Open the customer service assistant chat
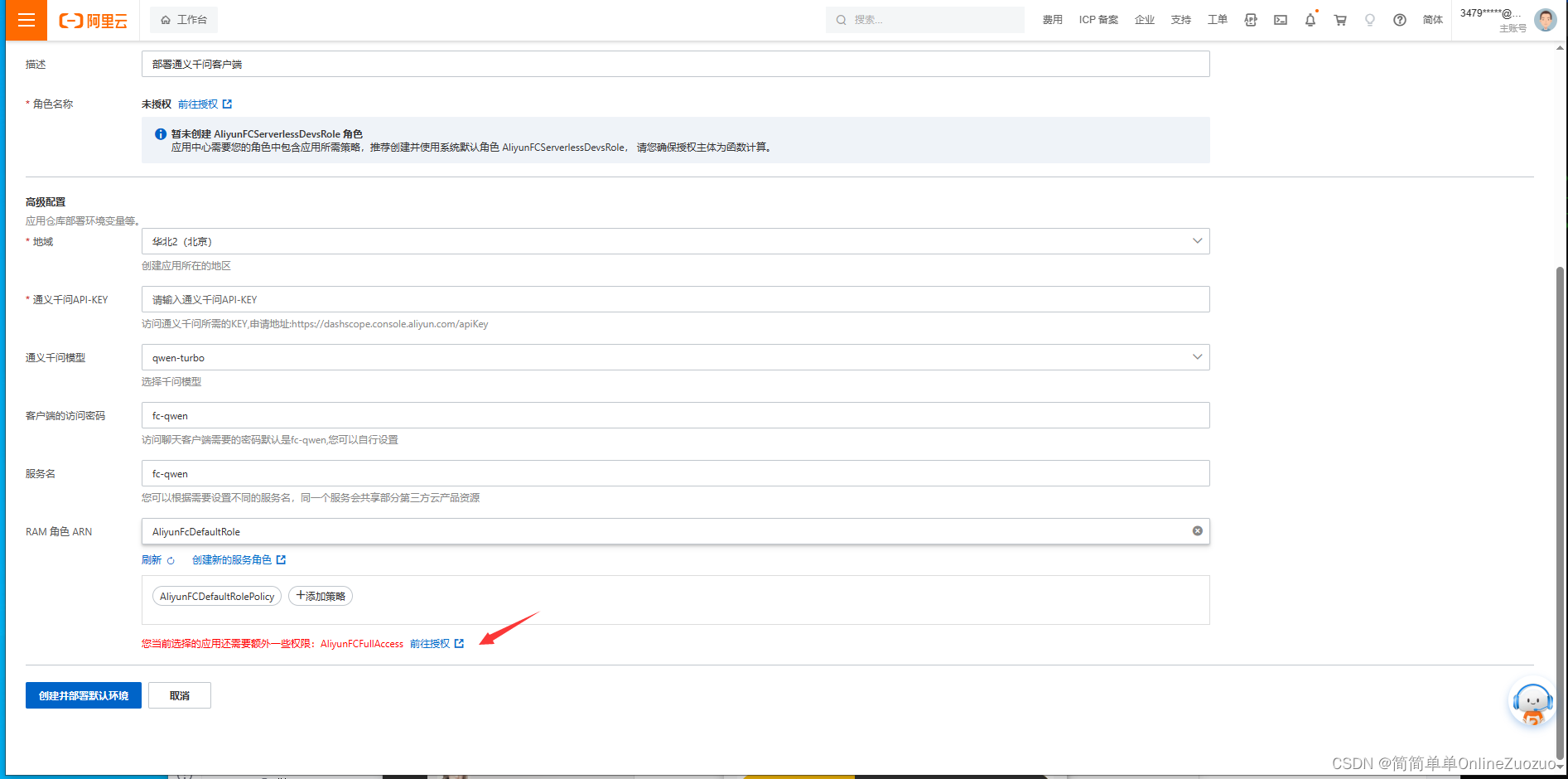The height and width of the screenshot is (779, 1568). 1532,704
